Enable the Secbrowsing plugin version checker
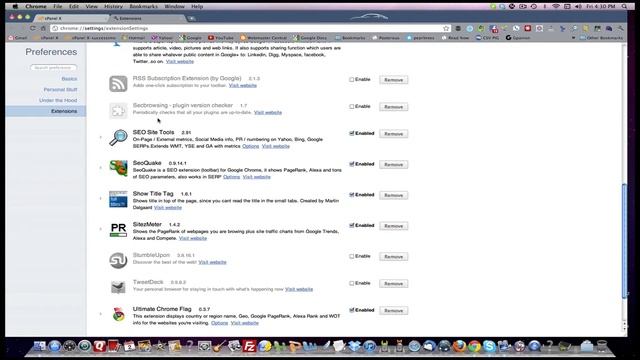The width and height of the screenshot is (640, 360). [351, 107]
